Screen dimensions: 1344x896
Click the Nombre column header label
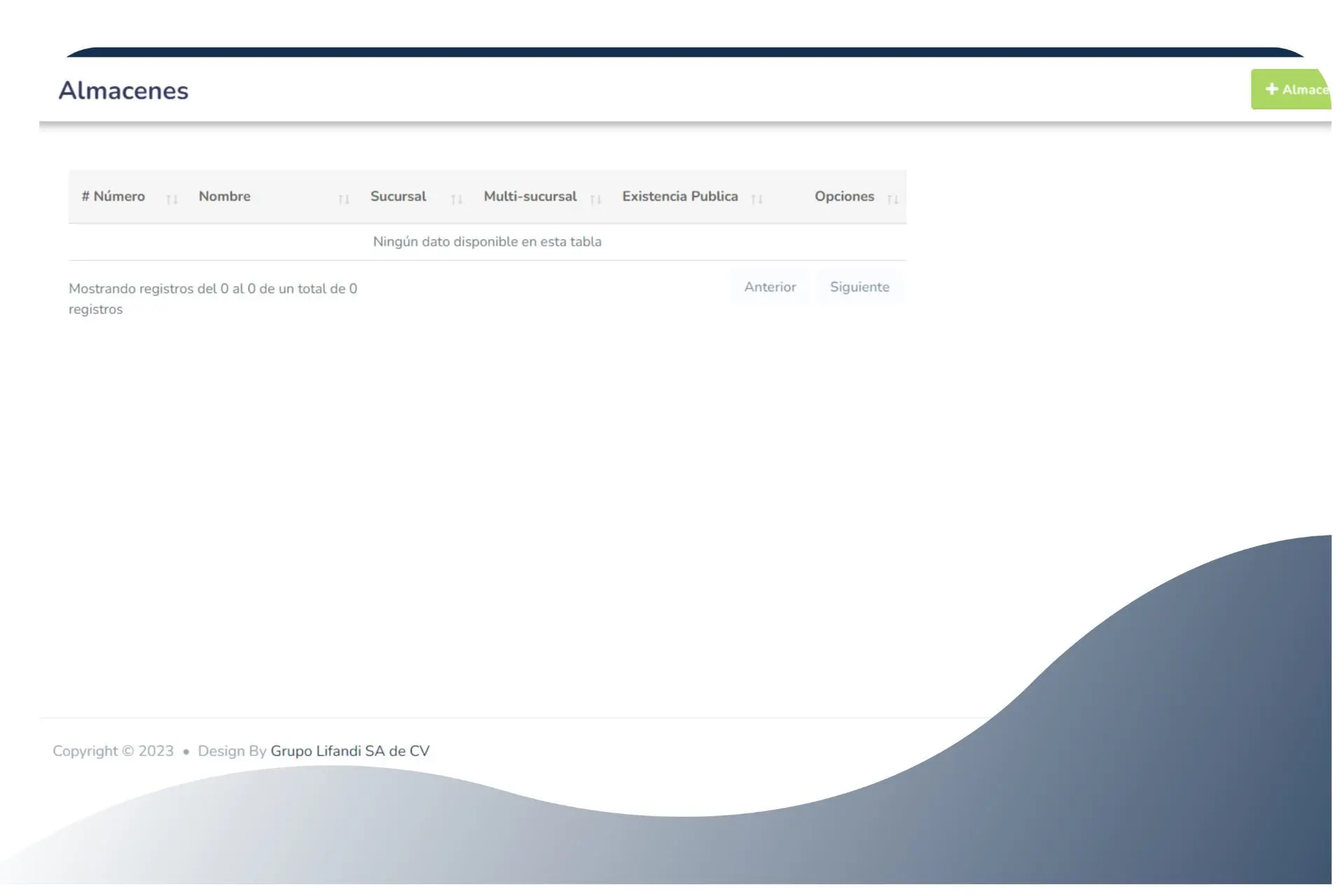(x=224, y=197)
